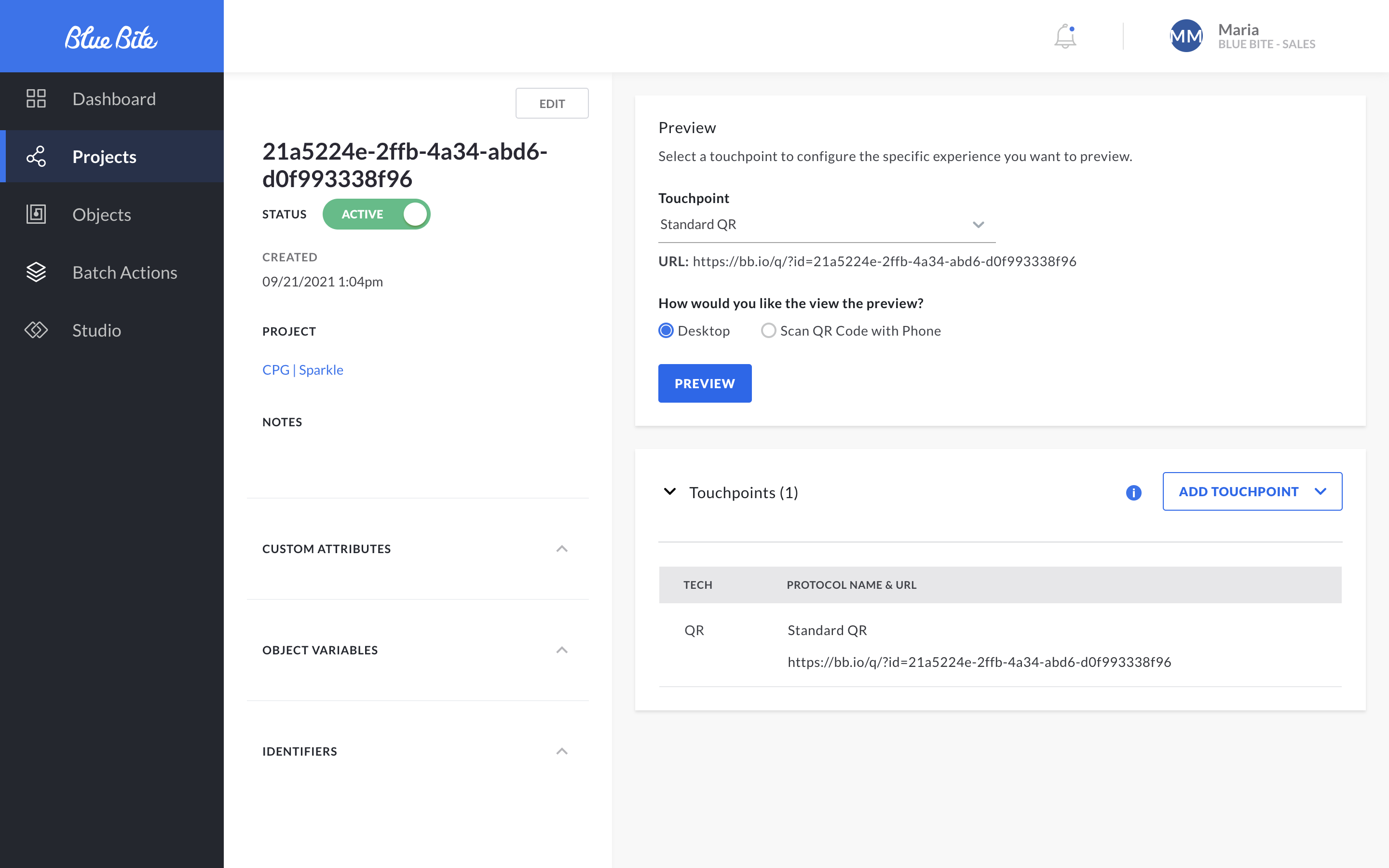Toggle the ACTIVE status switch
This screenshot has height=868, width=1389.
[x=377, y=214]
